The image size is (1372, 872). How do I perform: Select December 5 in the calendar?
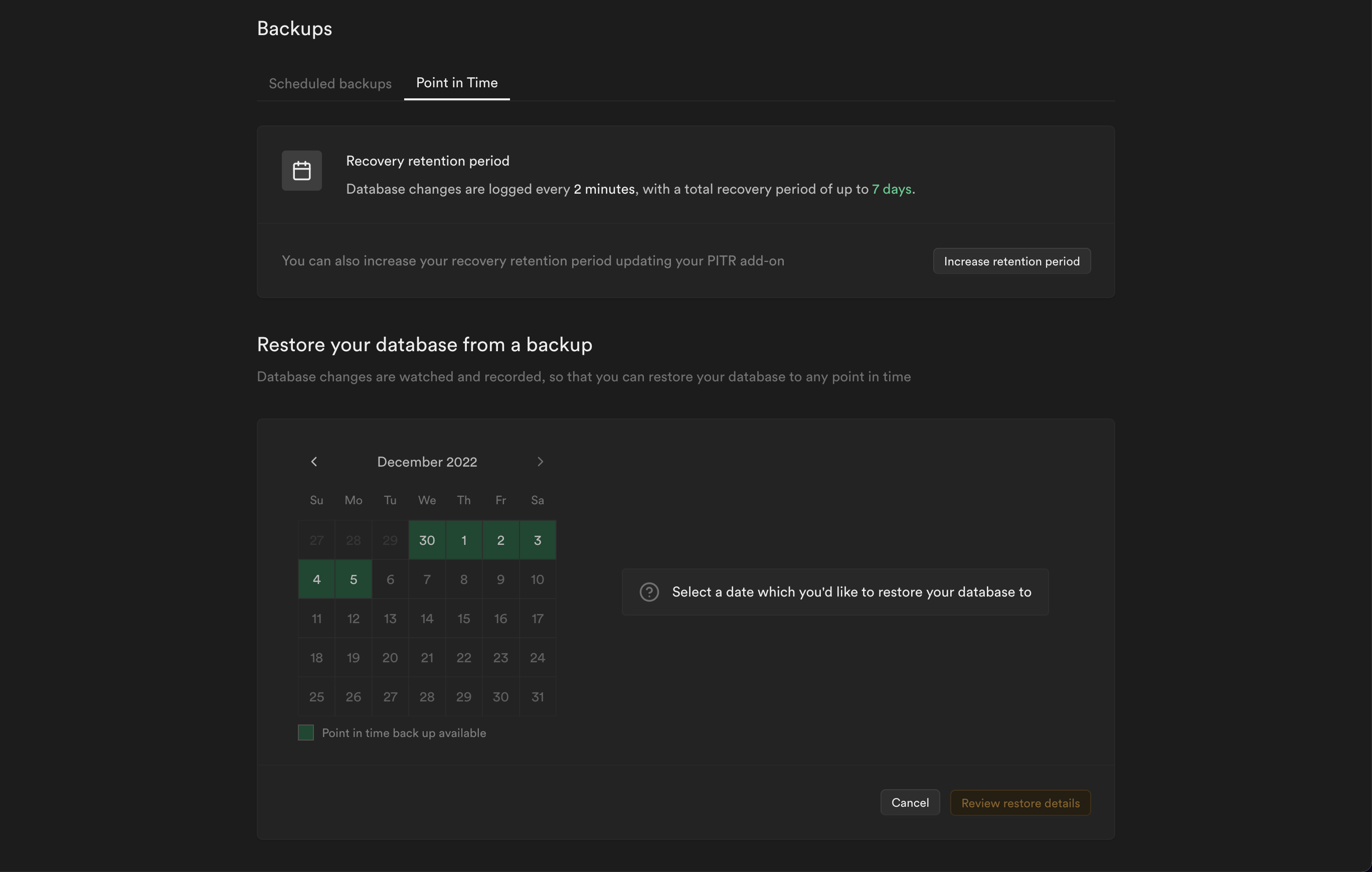(353, 579)
